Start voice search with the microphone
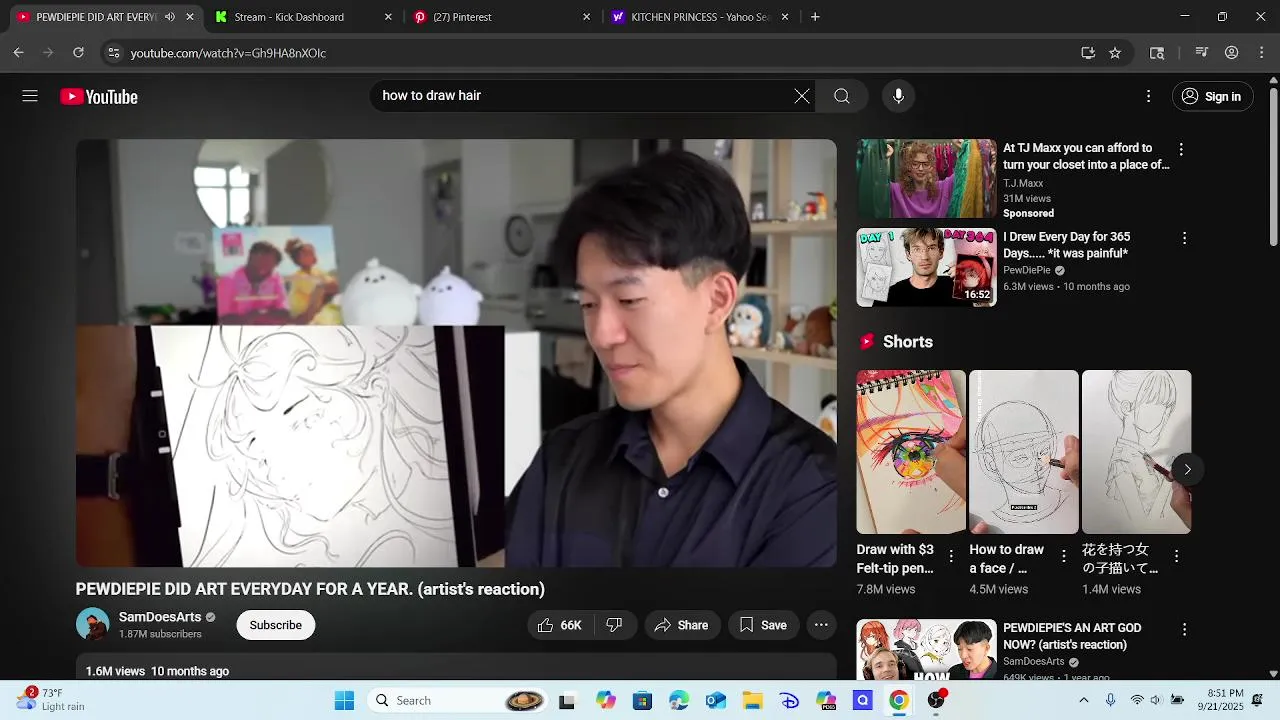The height and width of the screenshot is (720, 1280). pos(898,96)
